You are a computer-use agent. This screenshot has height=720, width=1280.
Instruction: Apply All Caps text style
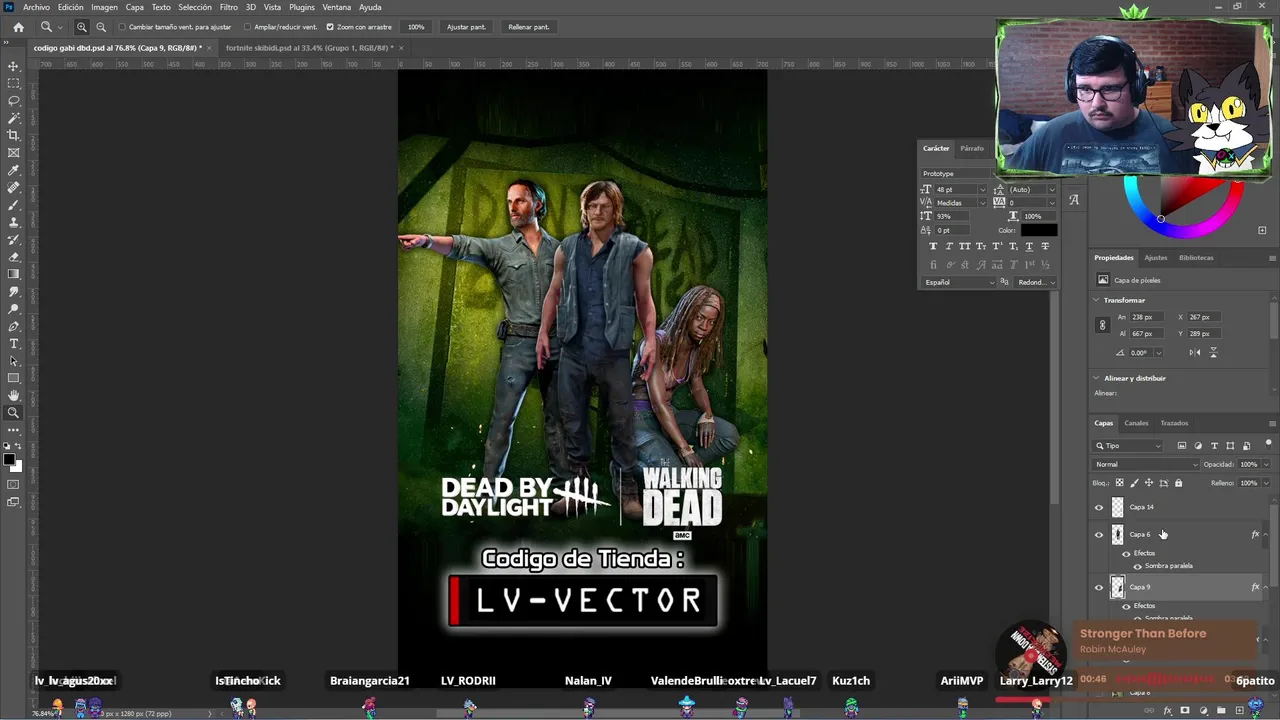[965, 246]
